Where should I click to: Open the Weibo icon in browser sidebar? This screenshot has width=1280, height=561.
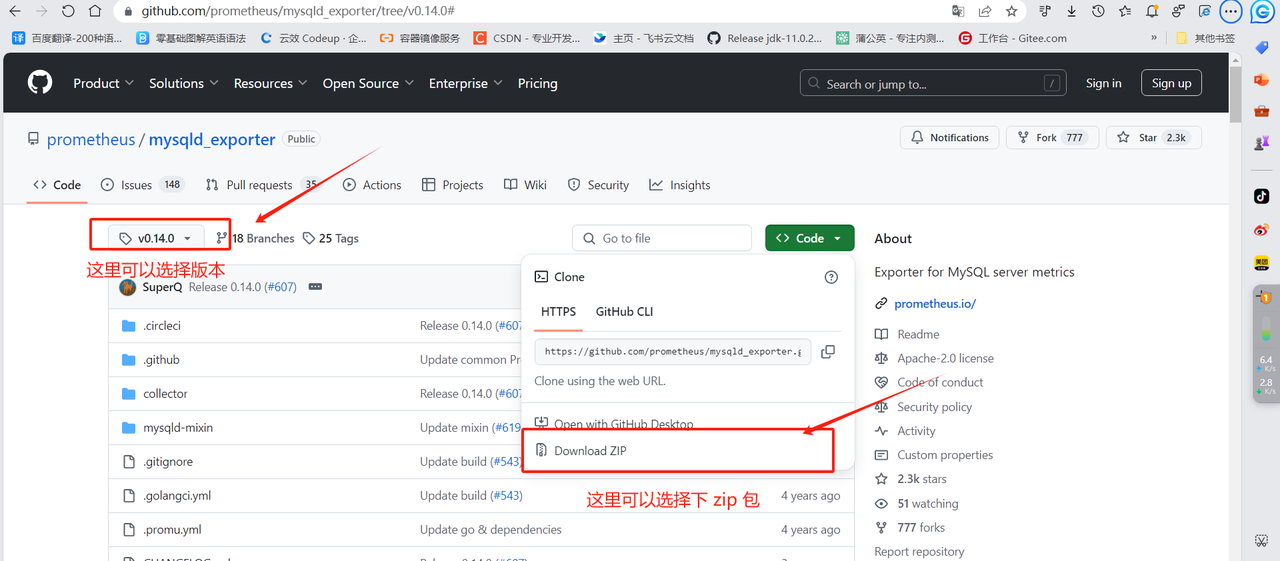pyautogui.click(x=1262, y=230)
